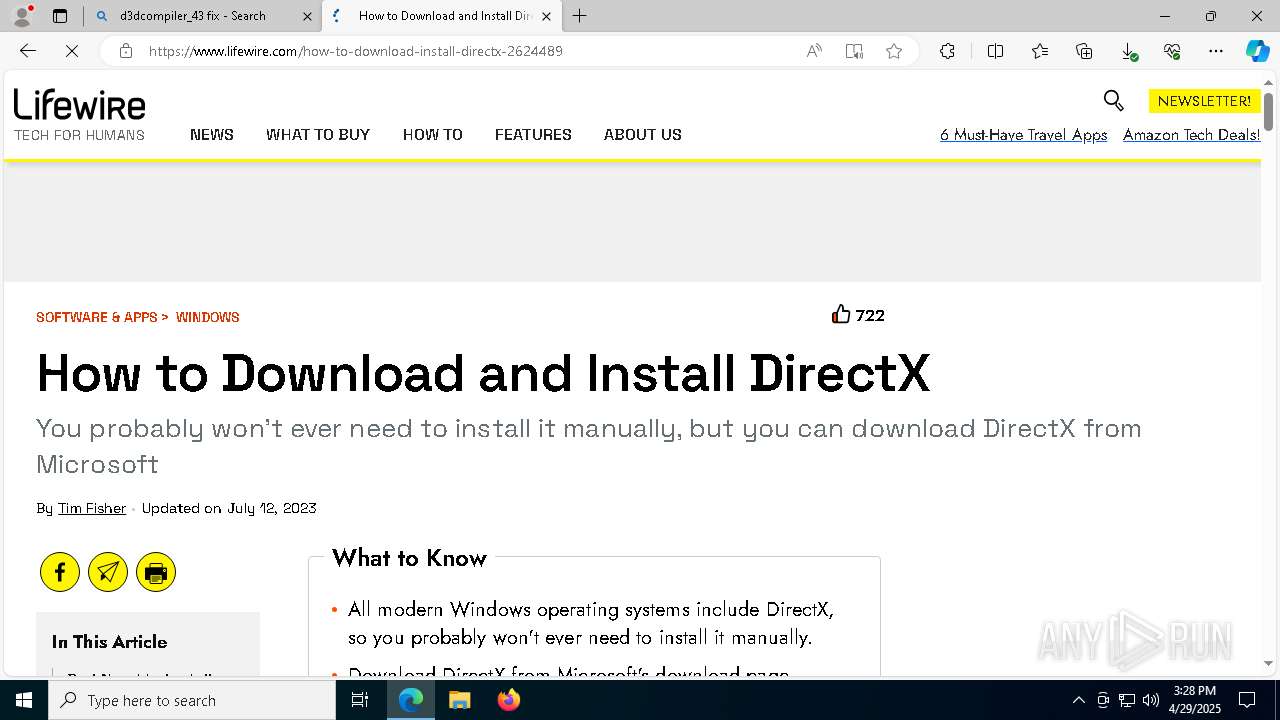Open a new browser tab

[580, 16]
